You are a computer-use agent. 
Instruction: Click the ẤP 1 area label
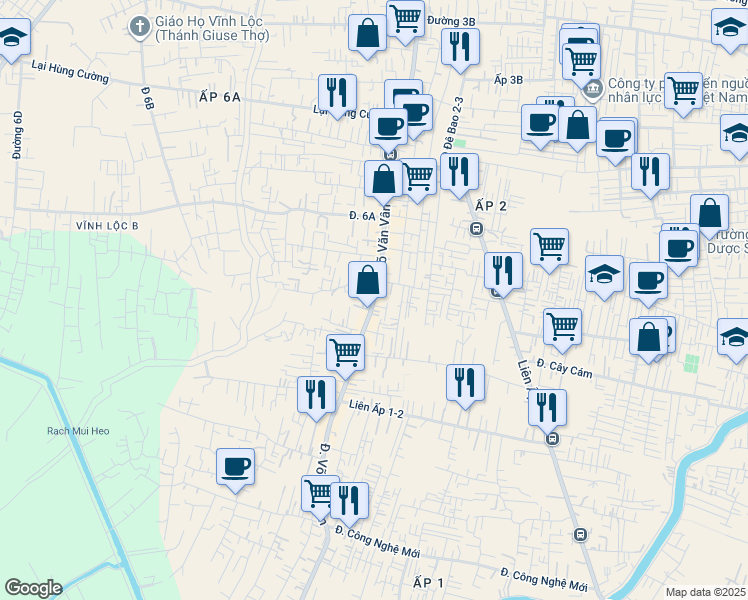click(428, 583)
